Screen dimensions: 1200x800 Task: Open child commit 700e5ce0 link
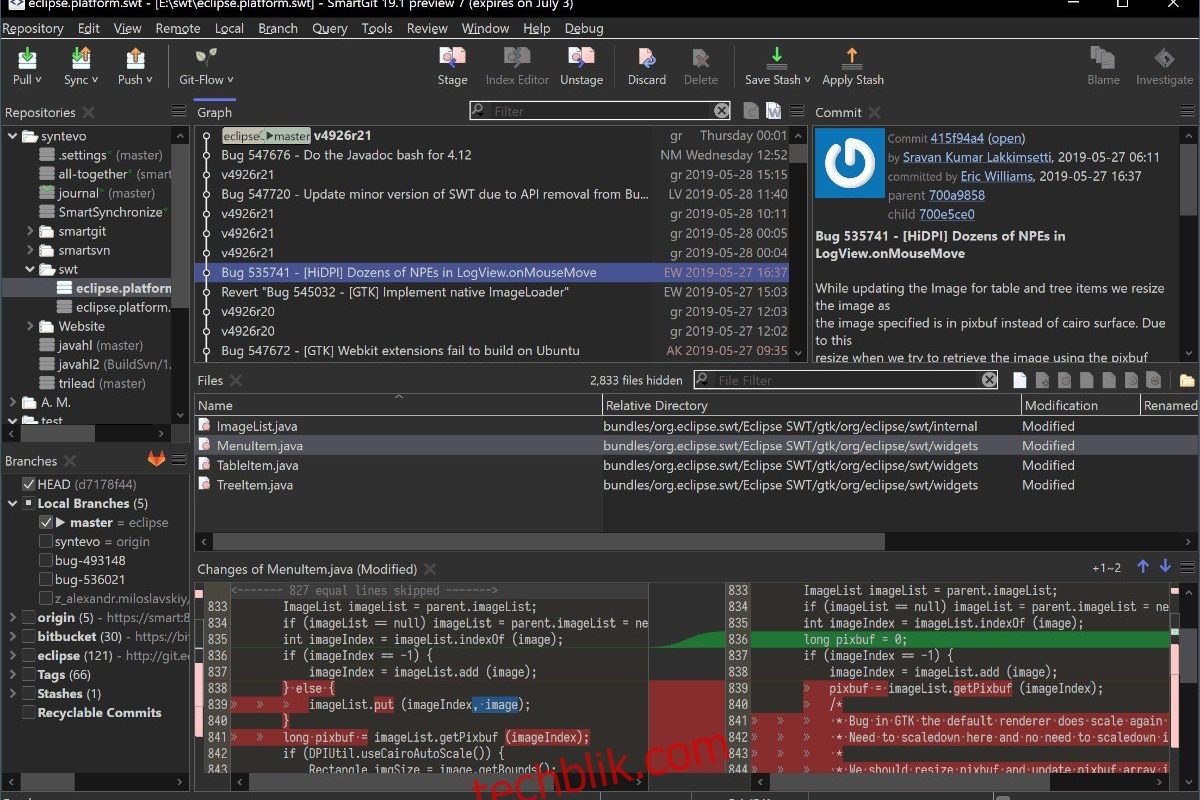coord(947,214)
